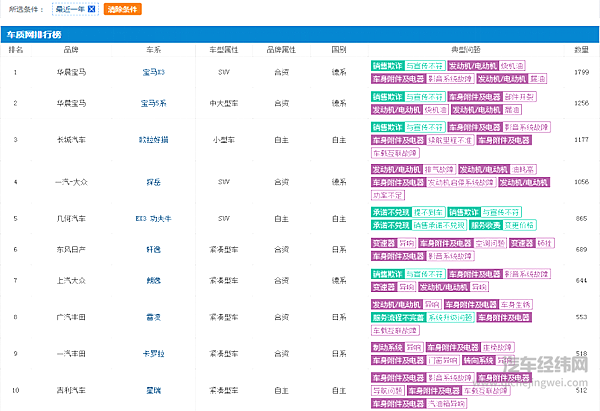Select complaint count 1799
Viewport: 600px width, 411px height.
(x=581, y=72)
